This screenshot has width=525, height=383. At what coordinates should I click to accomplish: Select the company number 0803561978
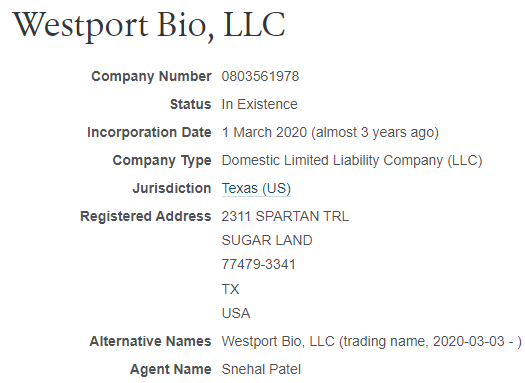(260, 76)
